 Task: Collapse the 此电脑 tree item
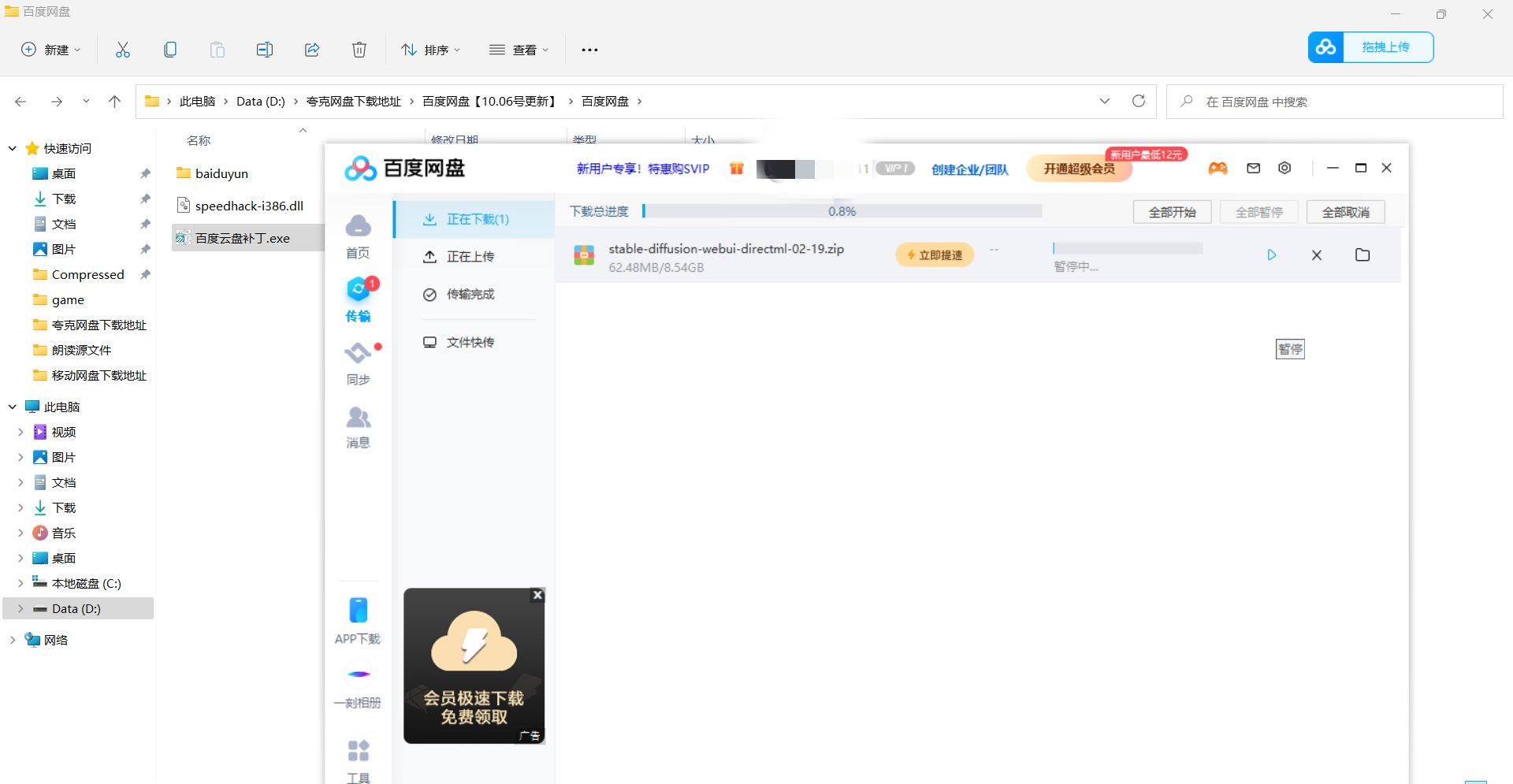point(11,407)
